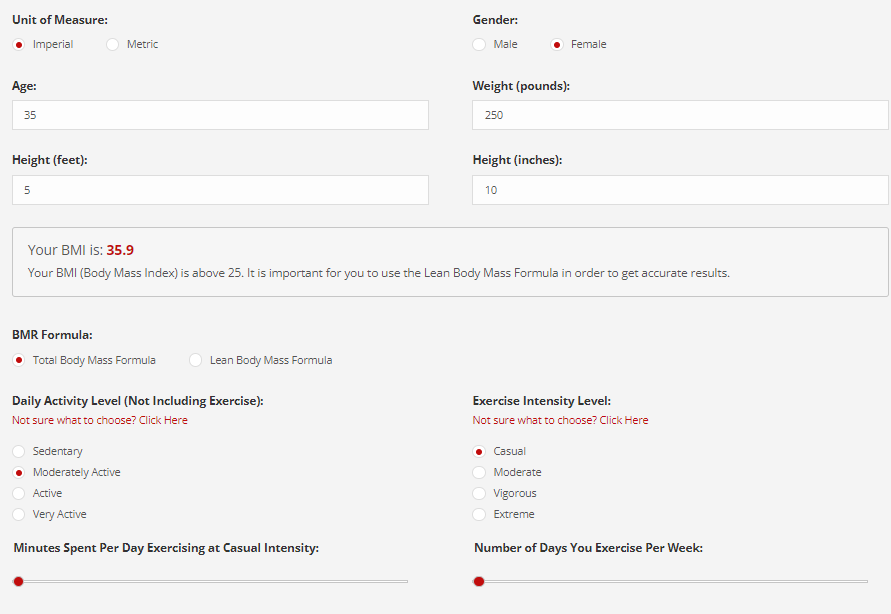Click the Height (inches) input field
This screenshot has width=891, height=614.
(x=680, y=190)
